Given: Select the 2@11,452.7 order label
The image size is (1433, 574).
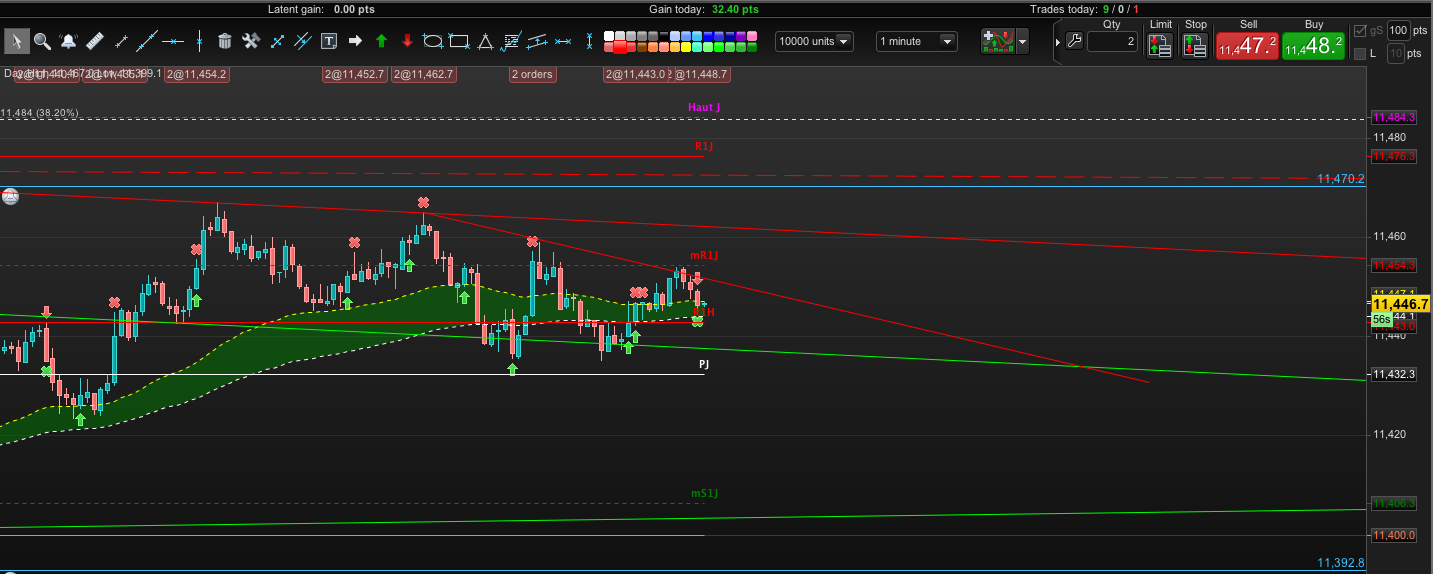Looking at the screenshot, I should pos(355,74).
